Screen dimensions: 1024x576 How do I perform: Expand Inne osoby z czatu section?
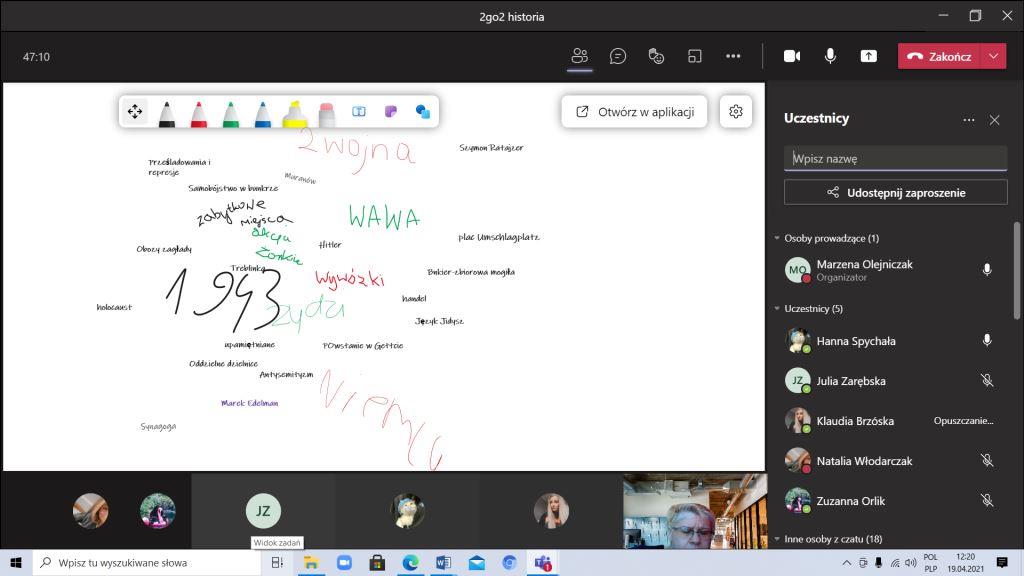point(777,539)
